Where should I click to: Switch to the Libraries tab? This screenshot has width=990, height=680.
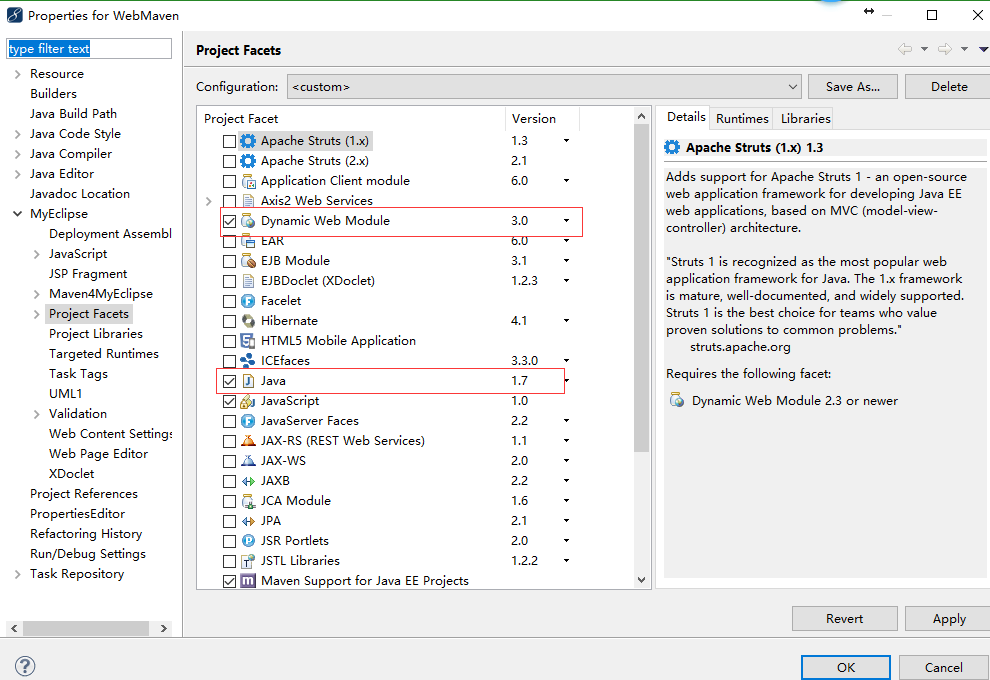click(x=805, y=119)
